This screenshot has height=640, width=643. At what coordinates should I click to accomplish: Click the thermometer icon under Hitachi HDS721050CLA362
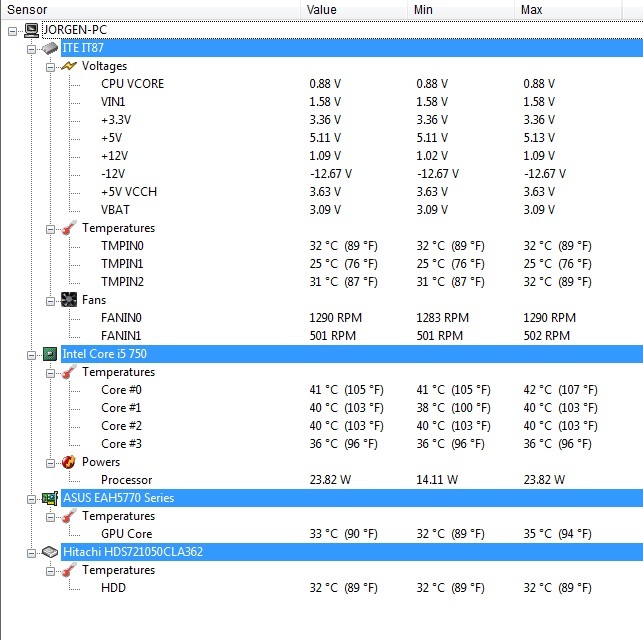click(69, 570)
